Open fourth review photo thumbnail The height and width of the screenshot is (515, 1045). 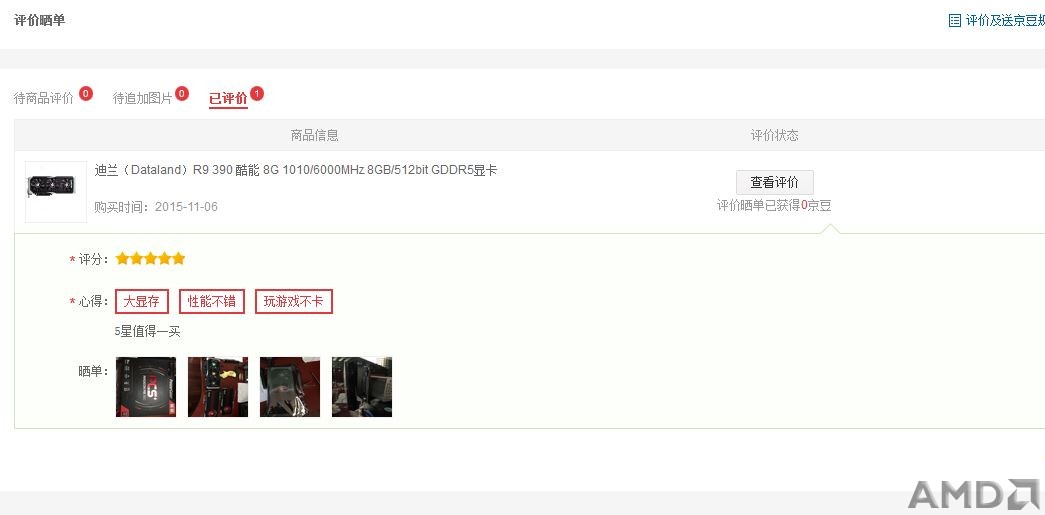click(x=362, y=387)
